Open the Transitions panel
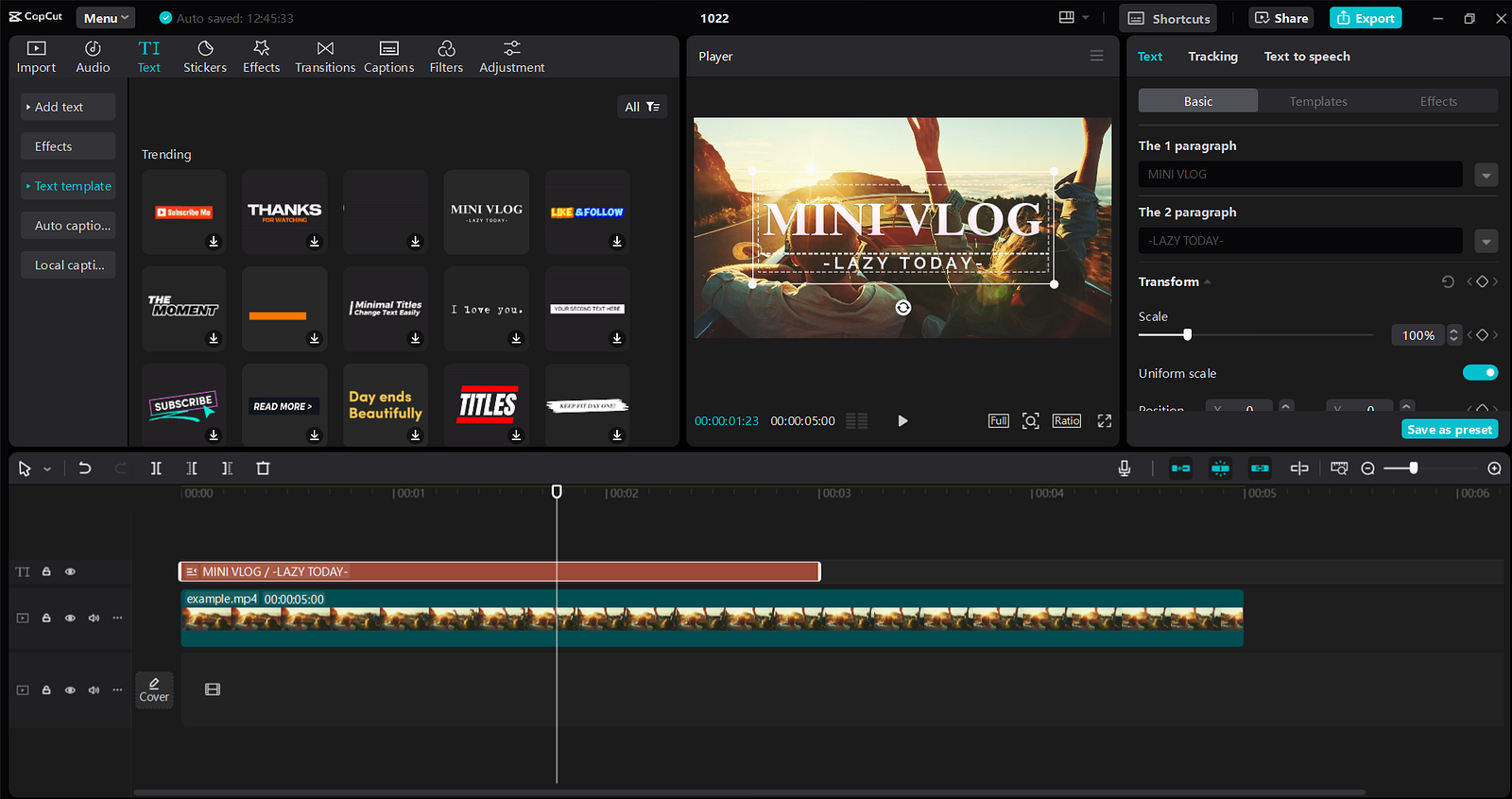 (325, 57)
